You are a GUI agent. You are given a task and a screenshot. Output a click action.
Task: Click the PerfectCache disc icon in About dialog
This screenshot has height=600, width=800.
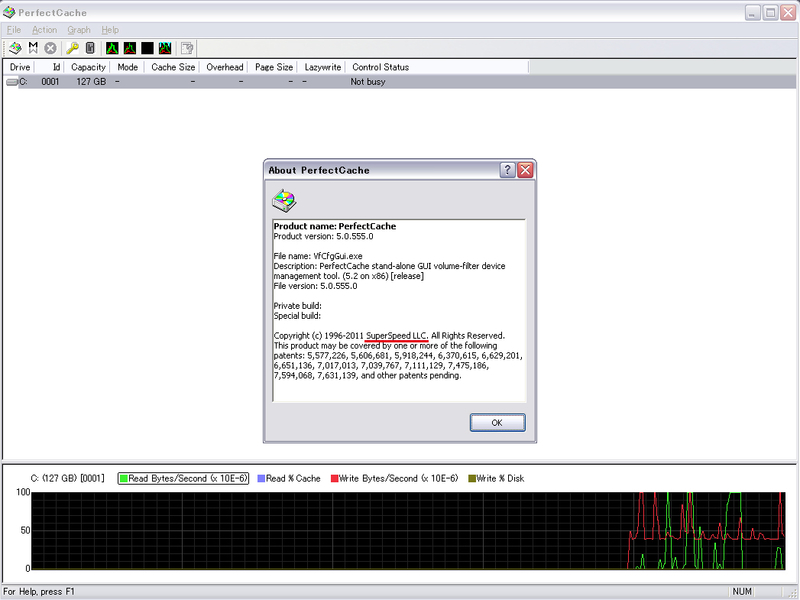pos(284,200)
